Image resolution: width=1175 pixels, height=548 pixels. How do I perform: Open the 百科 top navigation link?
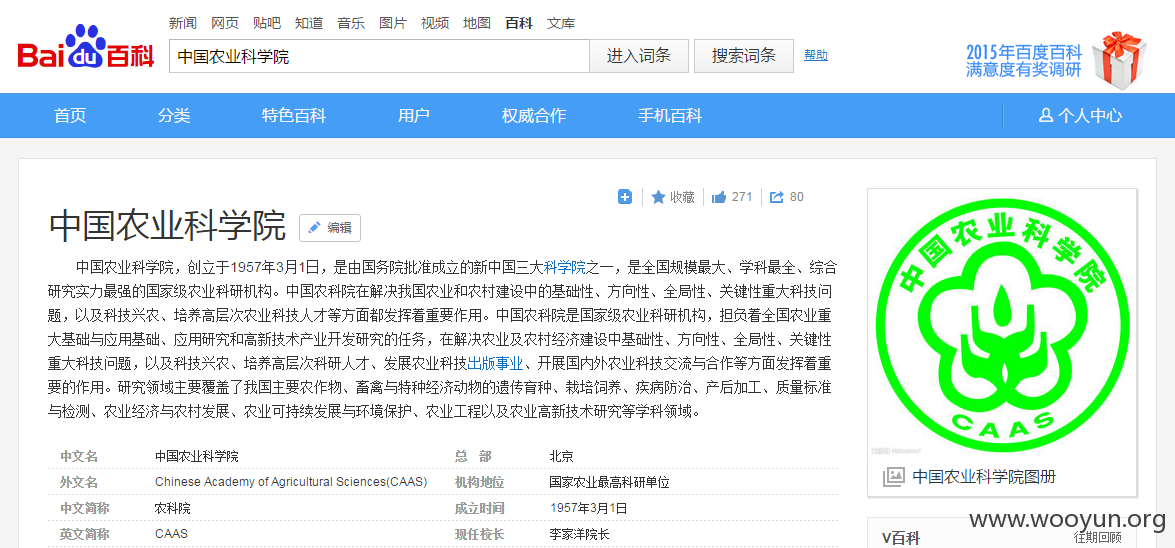pyautogui.click(x=519, y=22)
